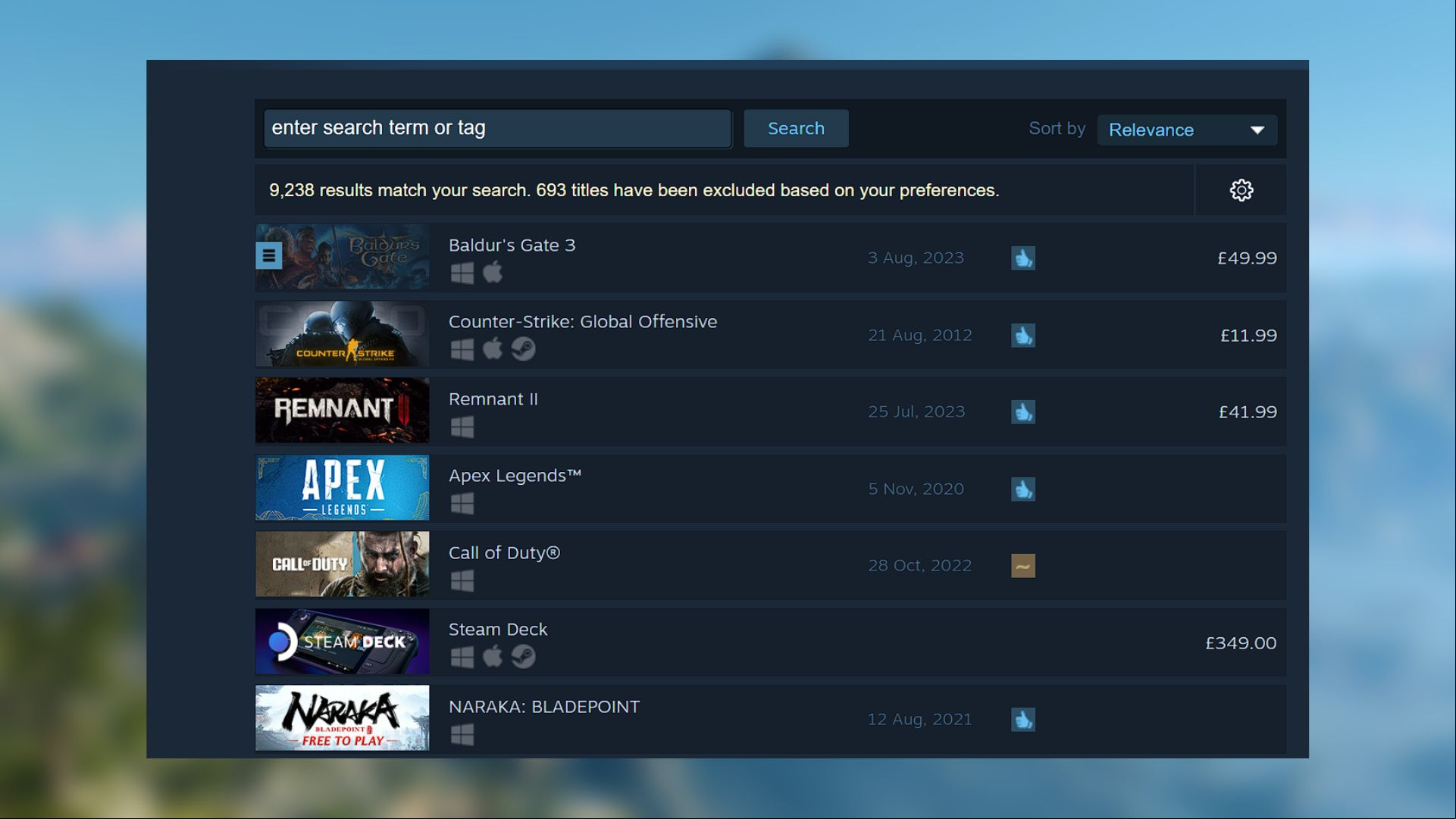The height and width of the screenshot is (819, 1456).
Task: Open the Baldur's Gate 3 title link
Action: click(x=512, y=245)
